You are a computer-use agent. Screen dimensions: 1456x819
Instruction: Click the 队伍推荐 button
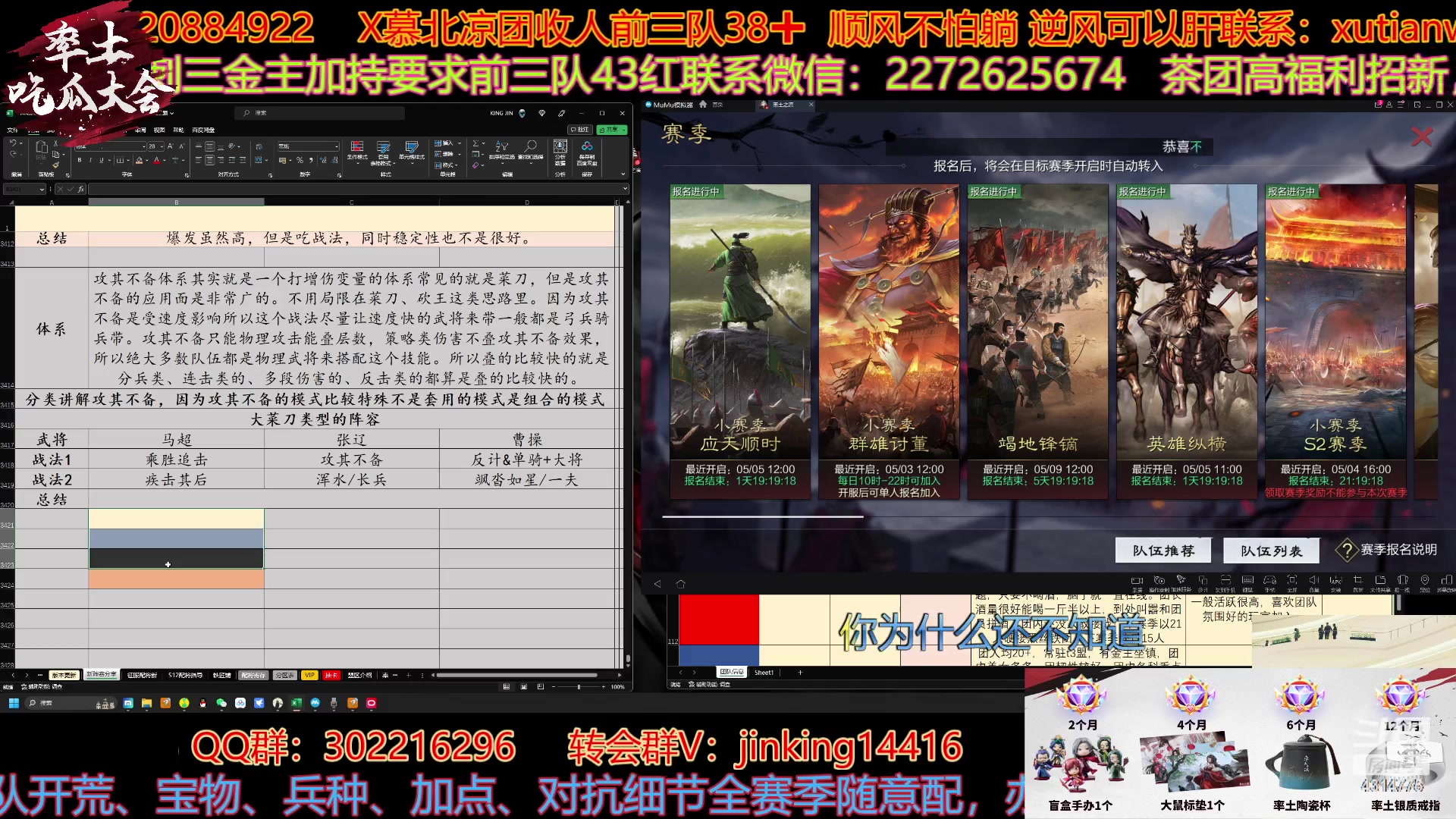point(1163,551)
